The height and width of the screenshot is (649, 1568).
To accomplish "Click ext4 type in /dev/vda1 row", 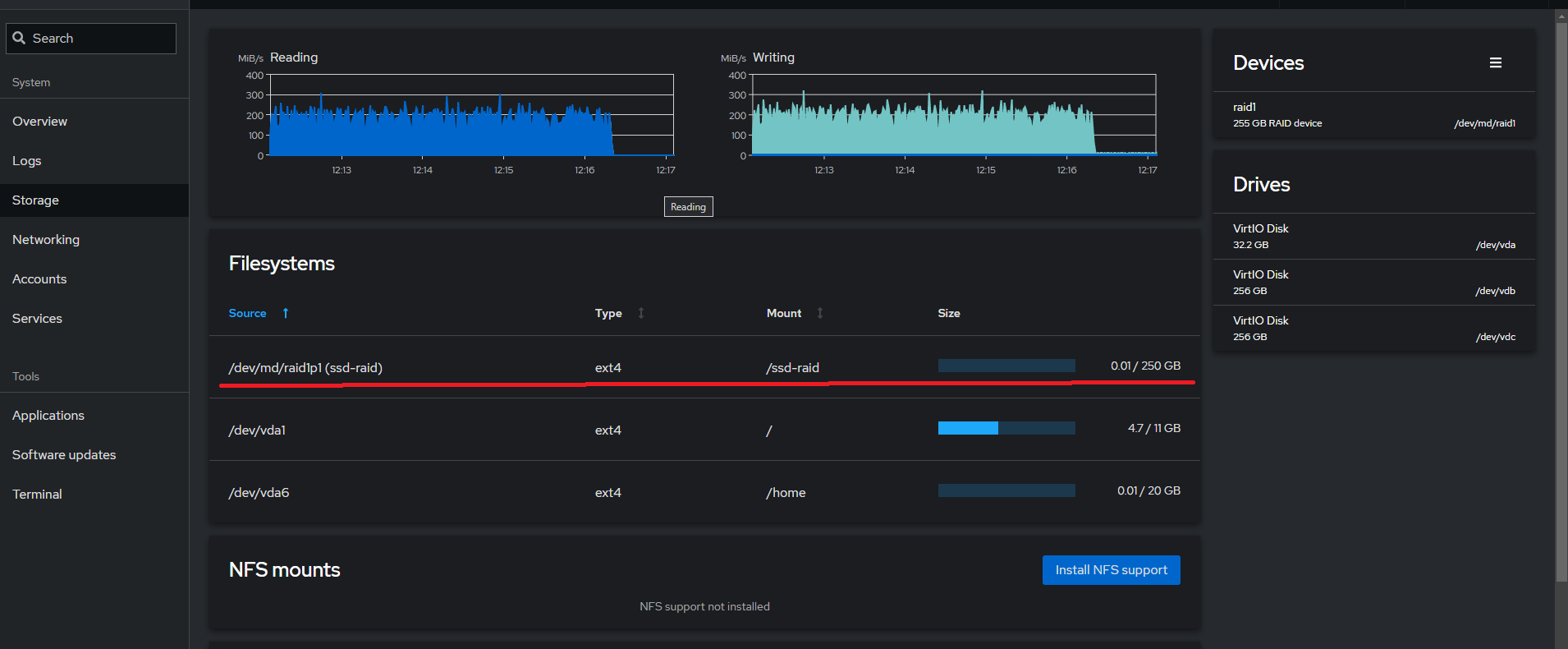I will coord(608,430).
